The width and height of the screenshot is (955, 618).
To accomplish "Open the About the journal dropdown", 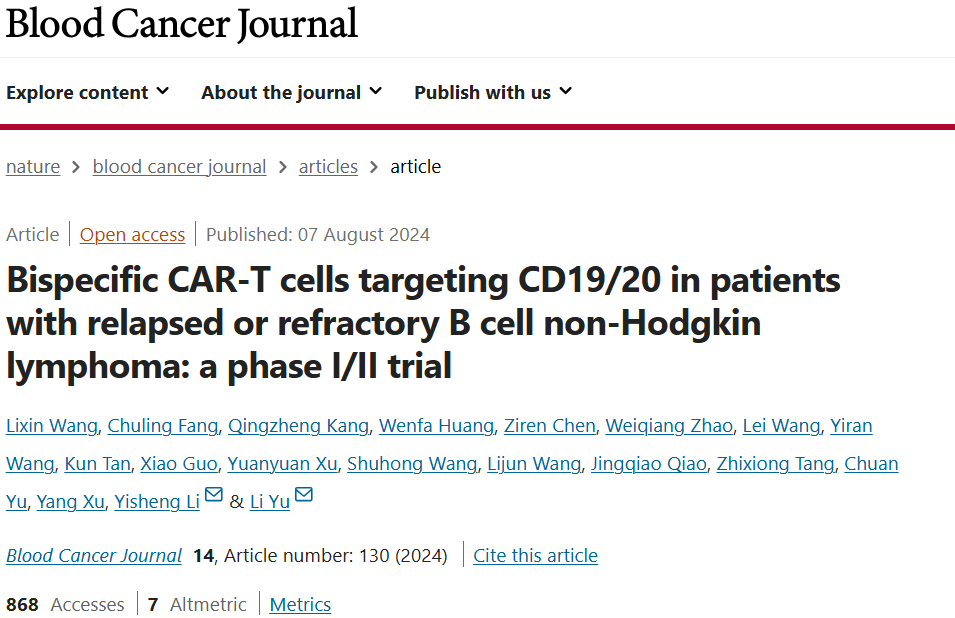I will tap(291, 93).
